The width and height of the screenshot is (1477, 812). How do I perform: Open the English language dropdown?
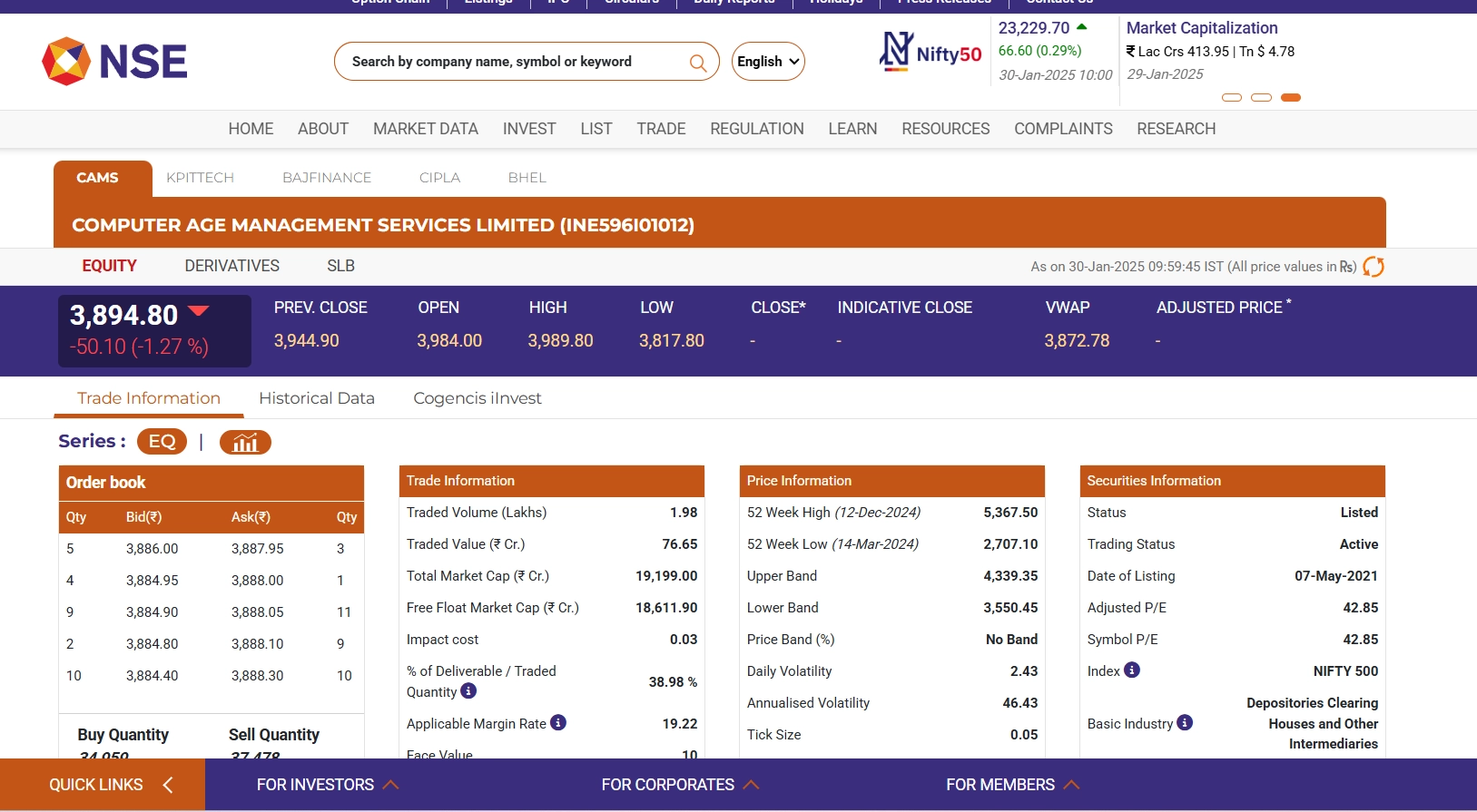click(768, 62)
